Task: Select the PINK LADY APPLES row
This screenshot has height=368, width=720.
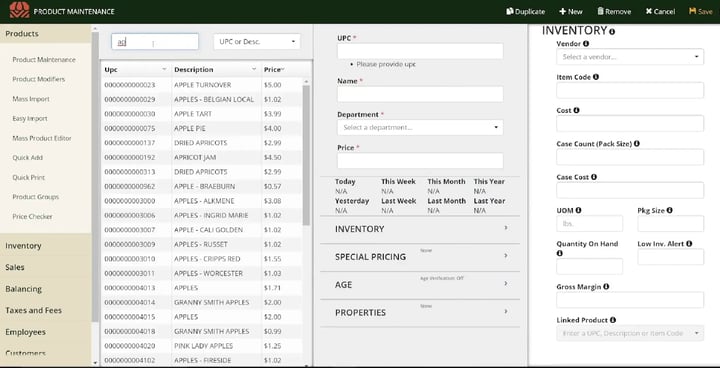Action: [202, 346]
